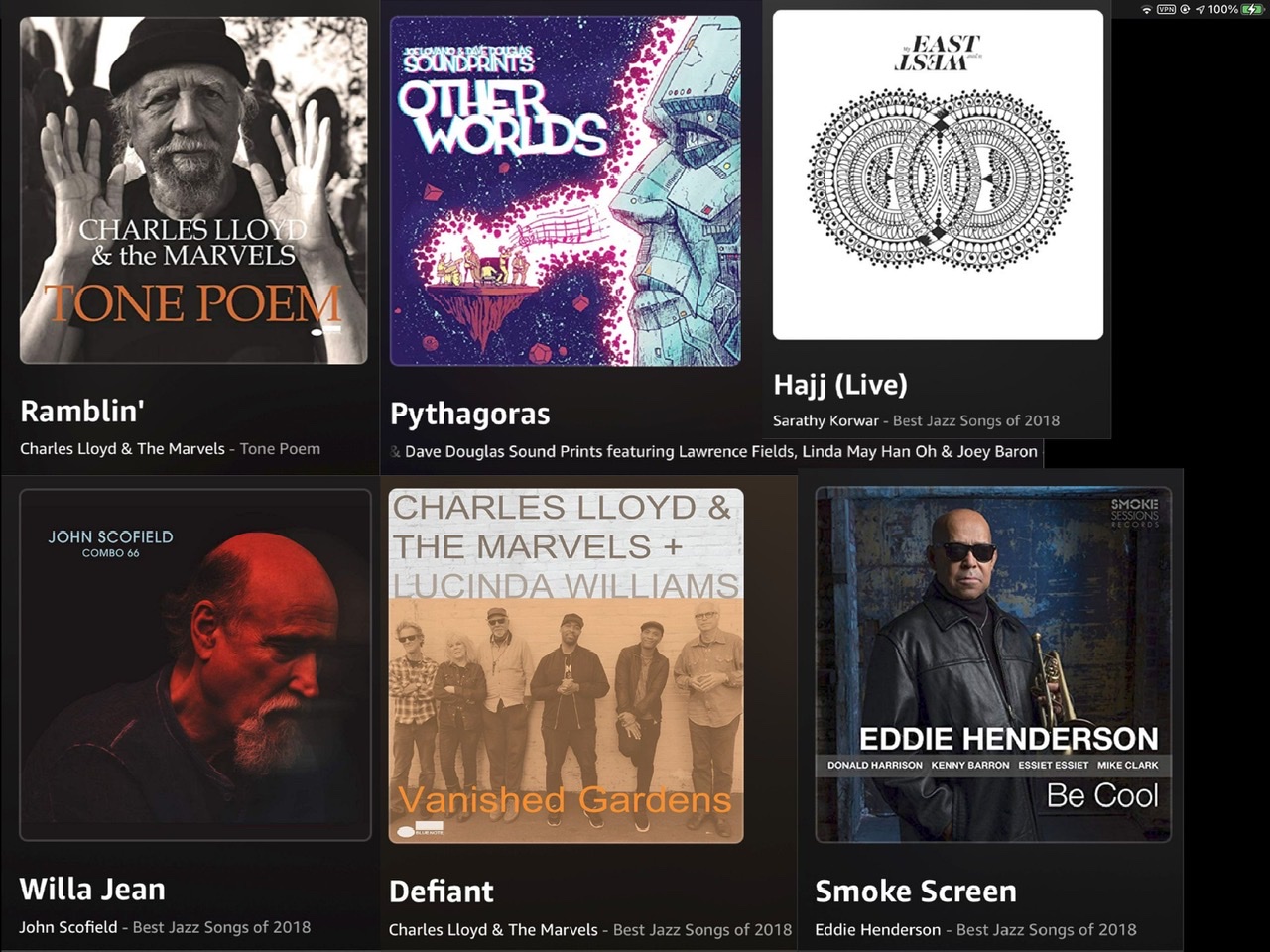Open Eddie Henderson artist link

coord(878,930)
